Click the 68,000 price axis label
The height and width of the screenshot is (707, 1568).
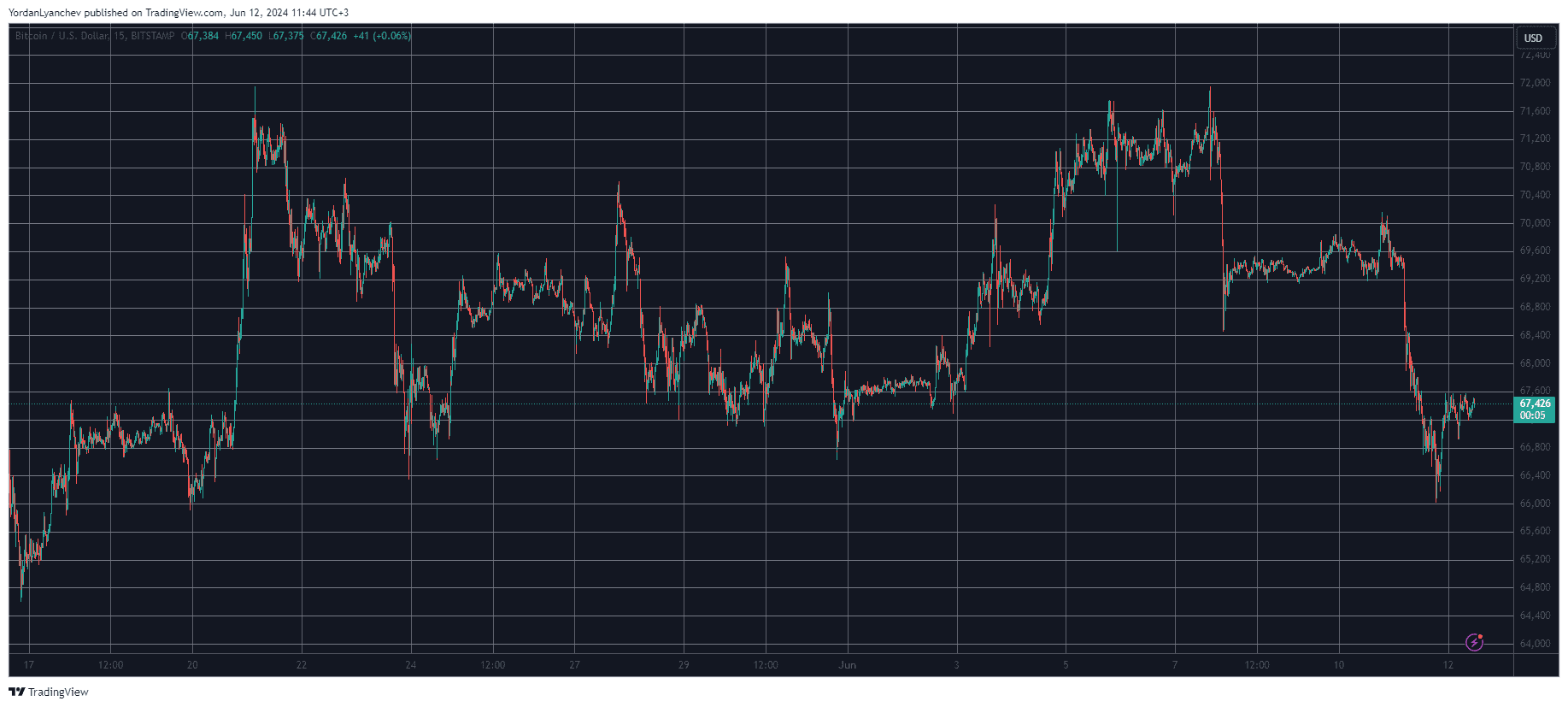1535,363
